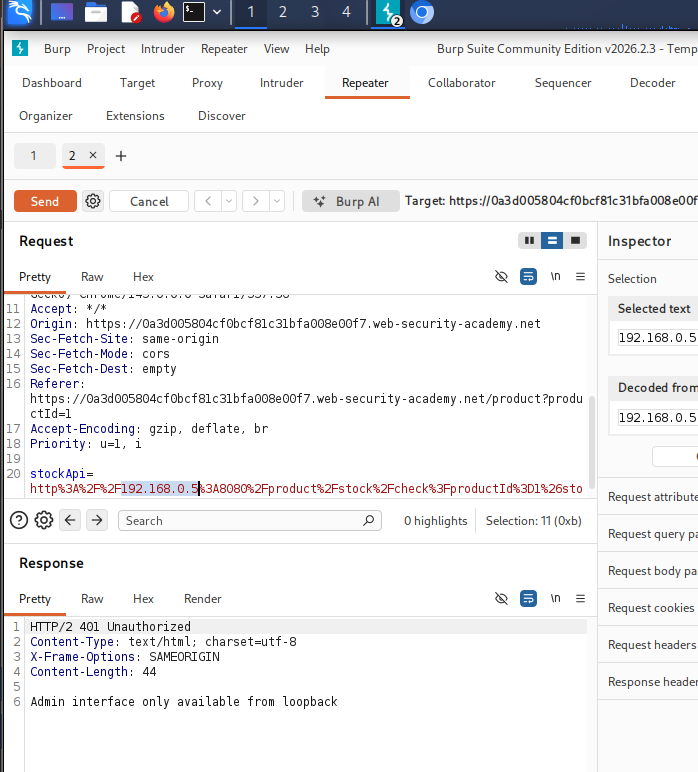The width and height of the screenshot is (698, 772).
Task: Open Repeater send settings gear
Action: (x=93, y=201)
